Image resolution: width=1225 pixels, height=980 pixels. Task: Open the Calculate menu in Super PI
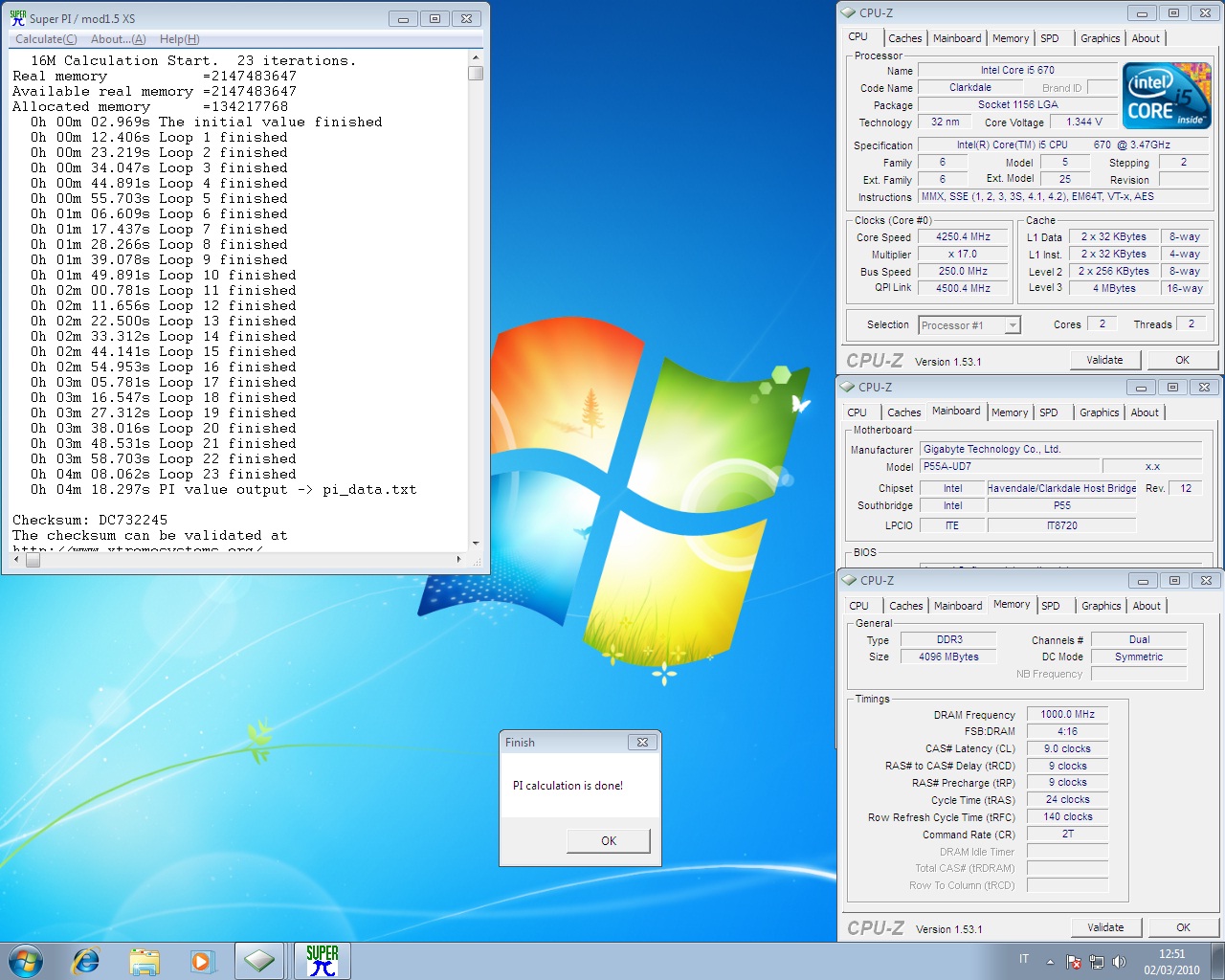(46, 39)
